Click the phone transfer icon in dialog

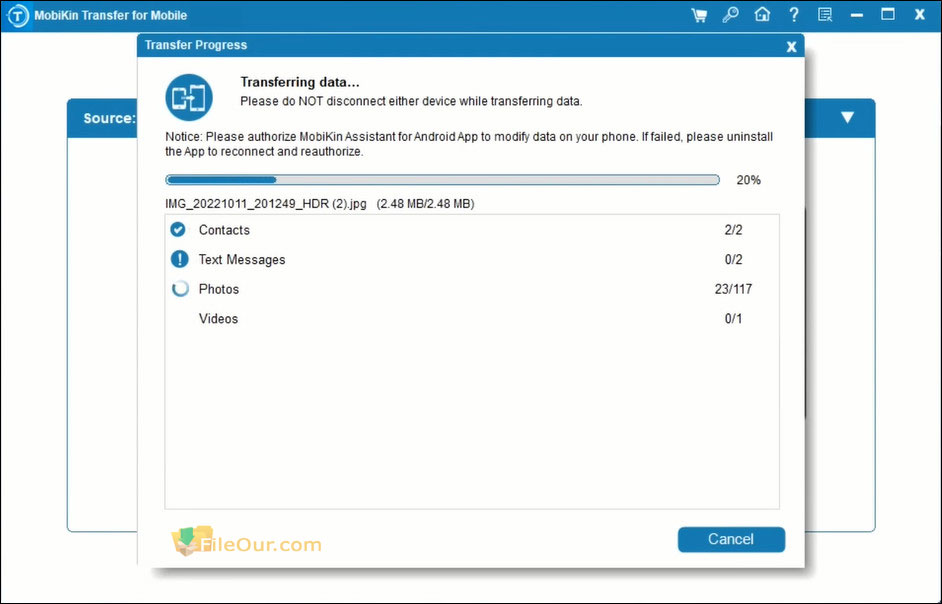[x=189, y=97]
